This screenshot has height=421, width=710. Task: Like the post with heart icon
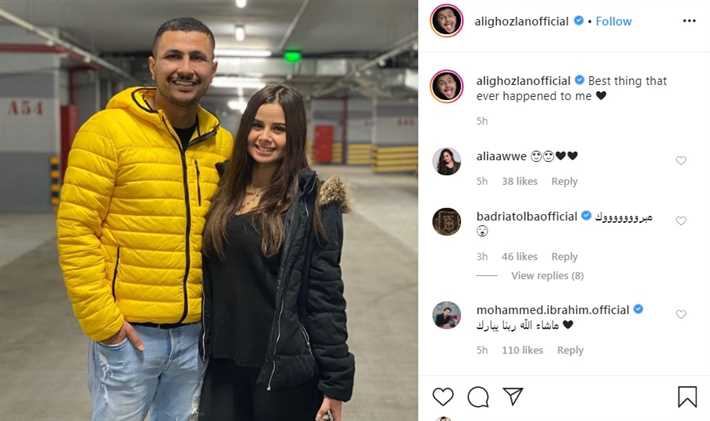click(x=443, y=397)
